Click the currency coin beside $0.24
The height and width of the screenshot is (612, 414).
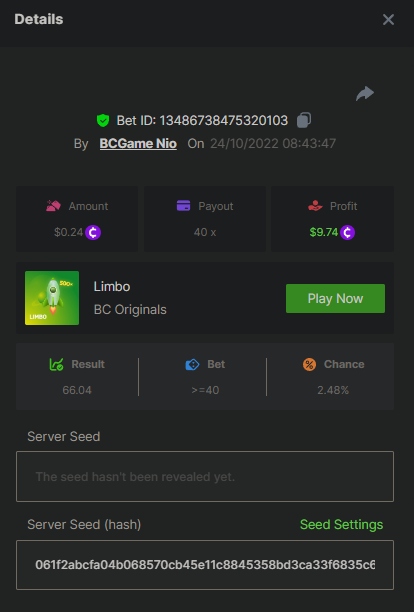click(x=93, y=233)
